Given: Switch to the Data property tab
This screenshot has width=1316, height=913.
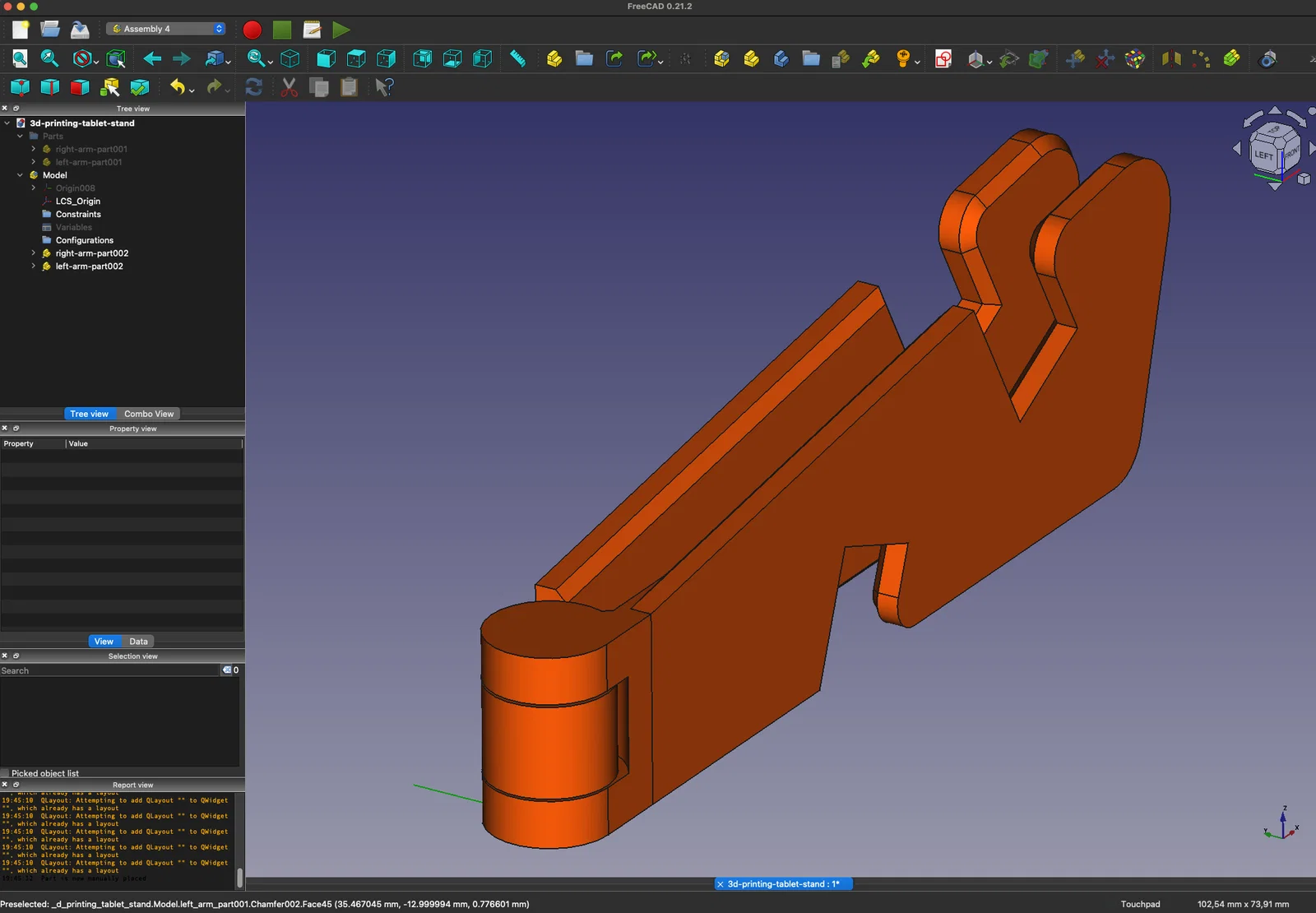Looking at the screenshot, I should (x=138, y=642).
